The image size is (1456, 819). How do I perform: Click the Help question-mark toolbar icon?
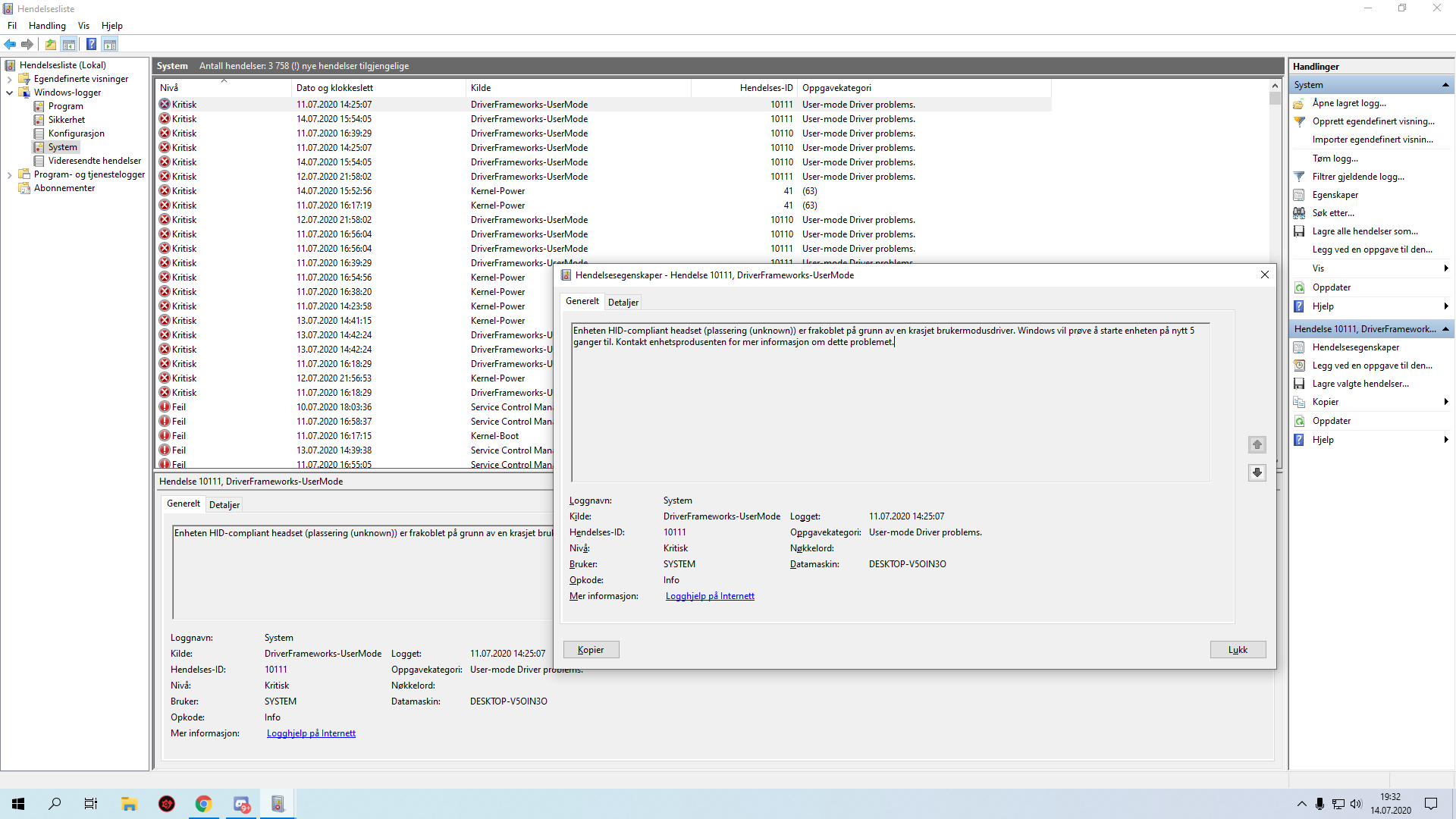point(91,44)
